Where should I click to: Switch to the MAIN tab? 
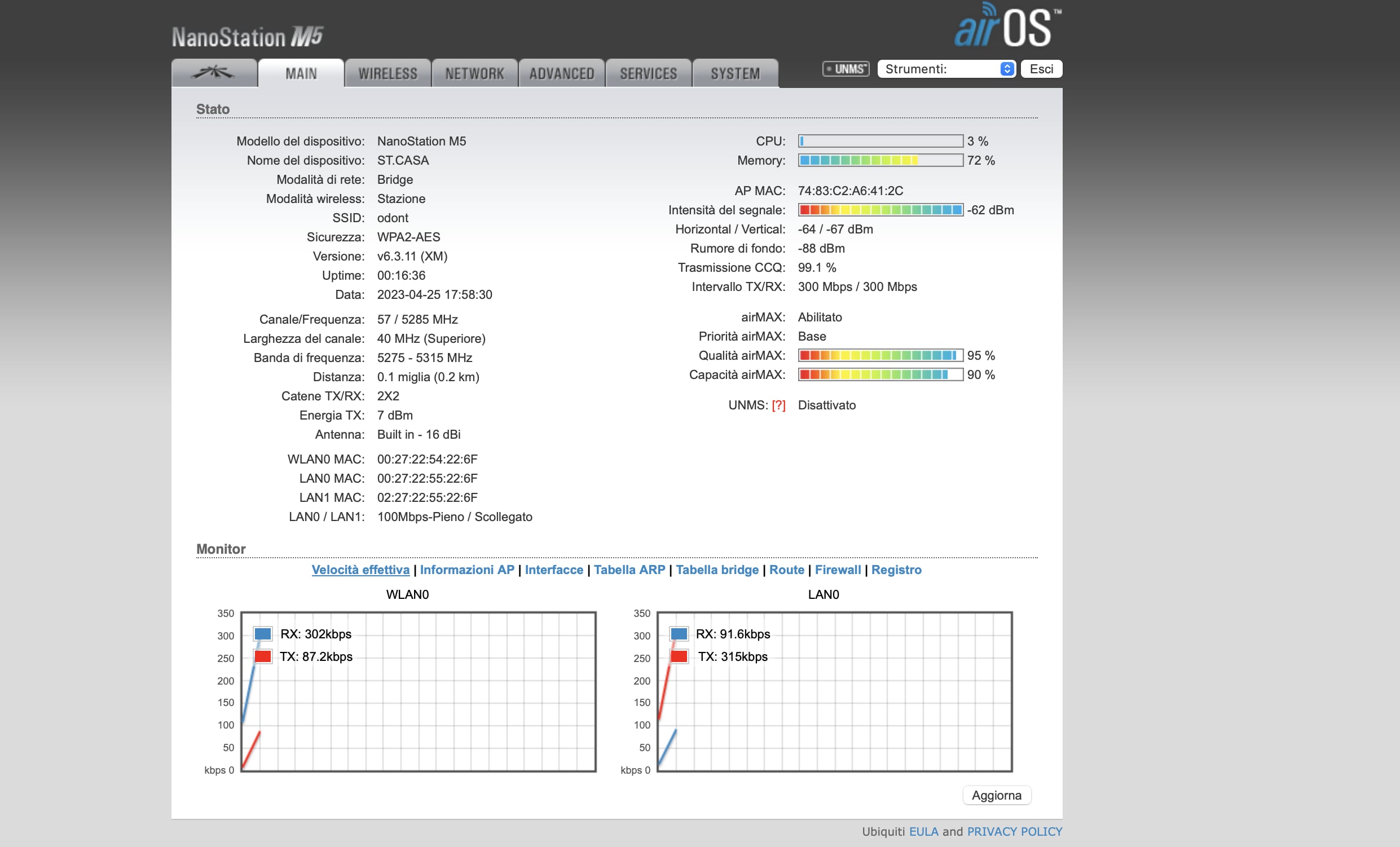(x=301, y=73)
